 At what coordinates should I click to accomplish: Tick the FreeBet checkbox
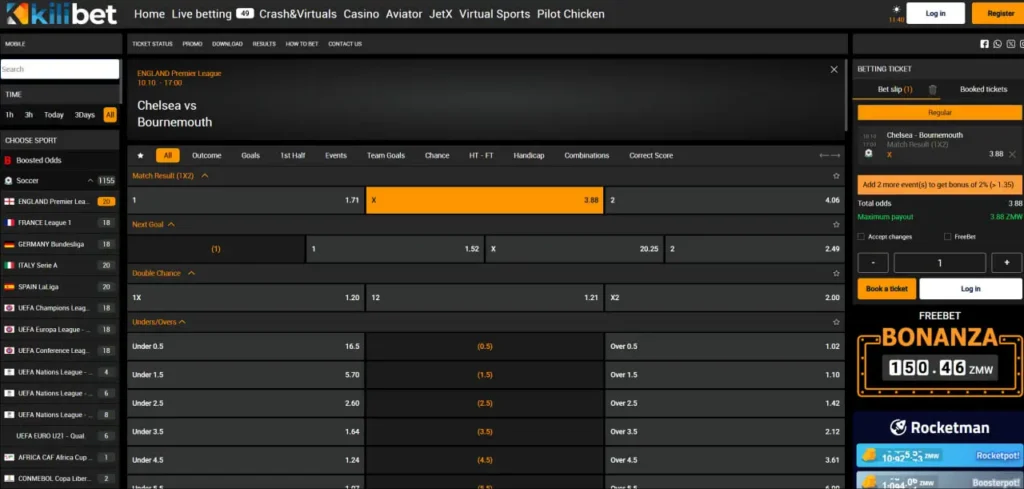(948, 236)
